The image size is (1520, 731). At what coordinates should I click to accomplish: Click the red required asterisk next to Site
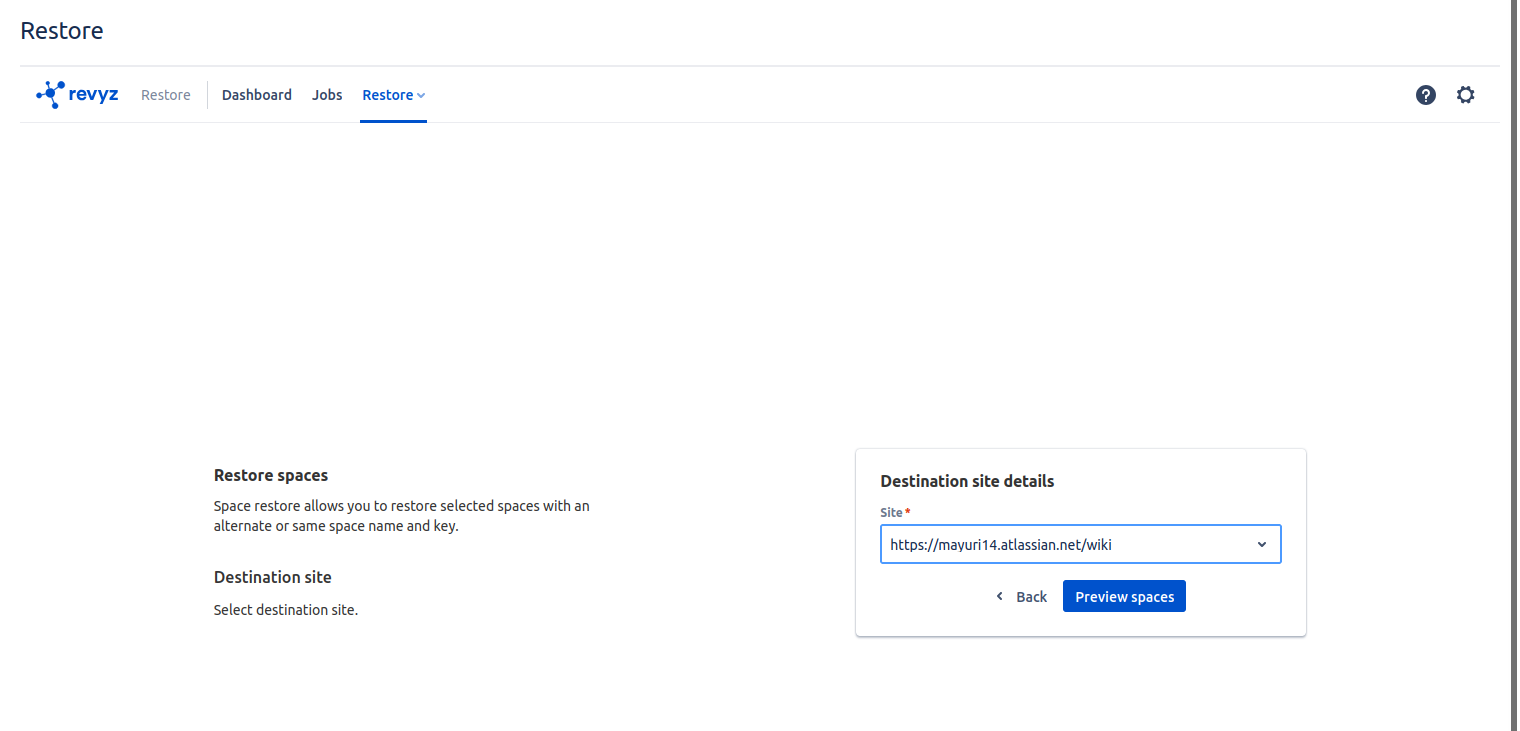coord(908,512)
